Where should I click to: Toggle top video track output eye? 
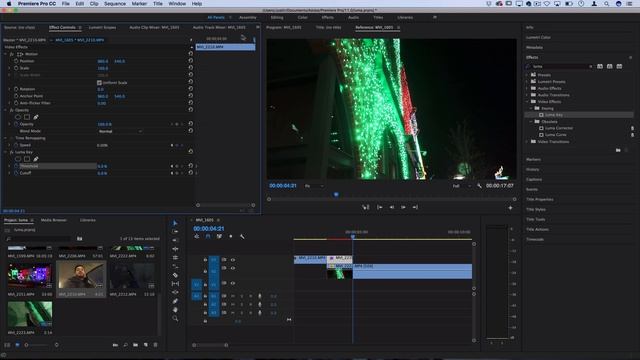click(x=233, y=260)
